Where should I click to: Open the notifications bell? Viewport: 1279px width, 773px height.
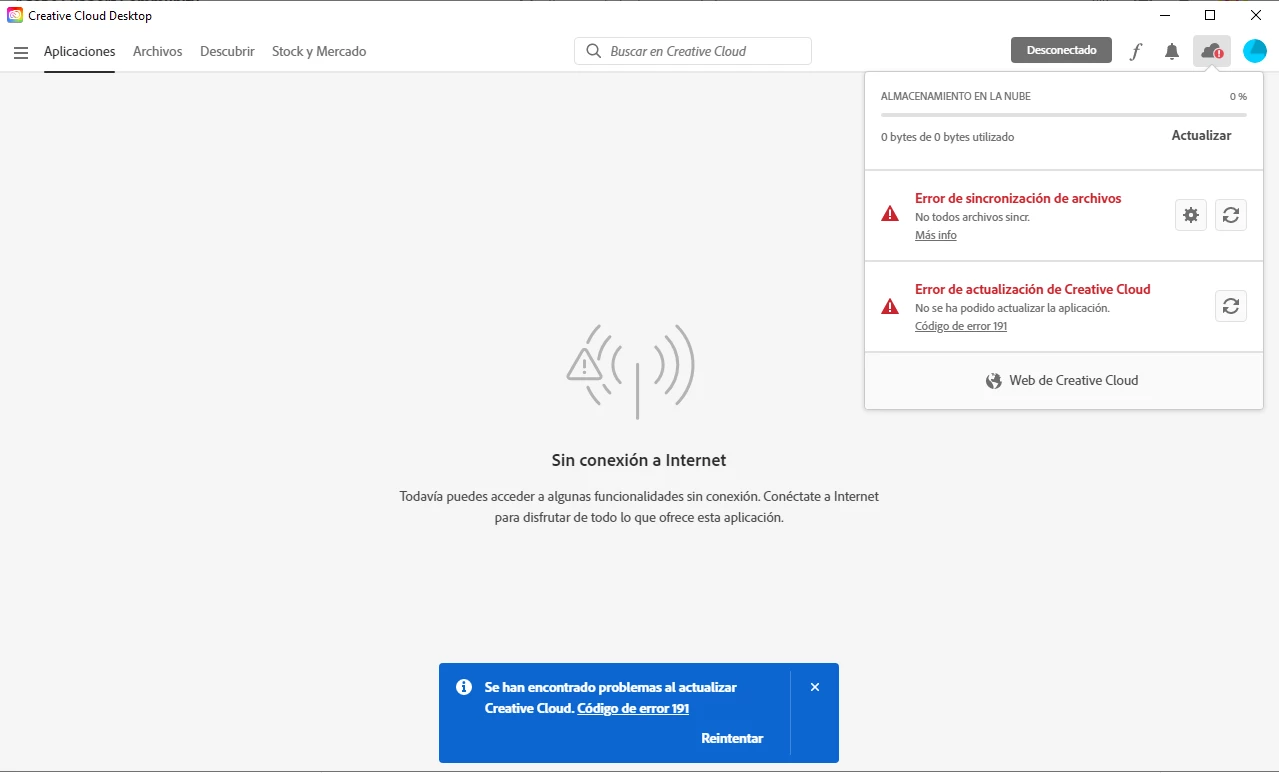point(1172,51)
